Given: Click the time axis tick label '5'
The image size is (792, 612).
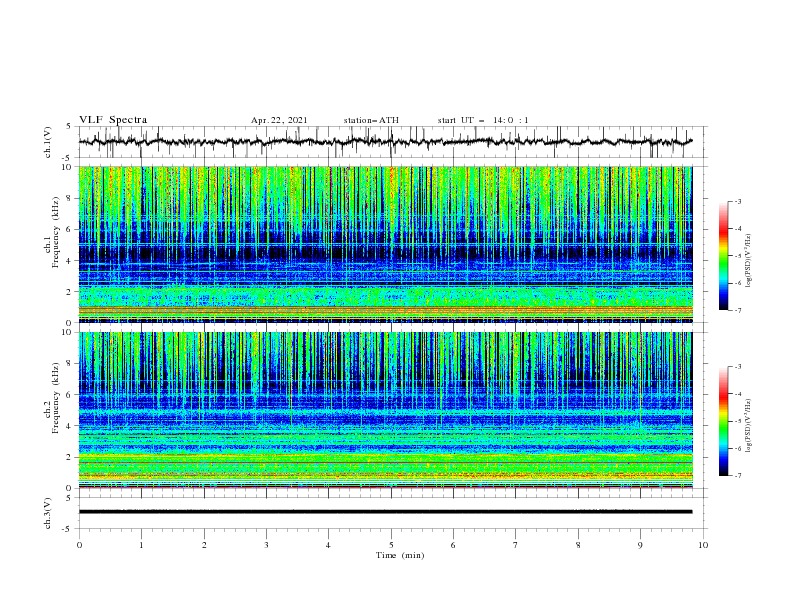Looking at the screenshot, I should click(391, 545).
